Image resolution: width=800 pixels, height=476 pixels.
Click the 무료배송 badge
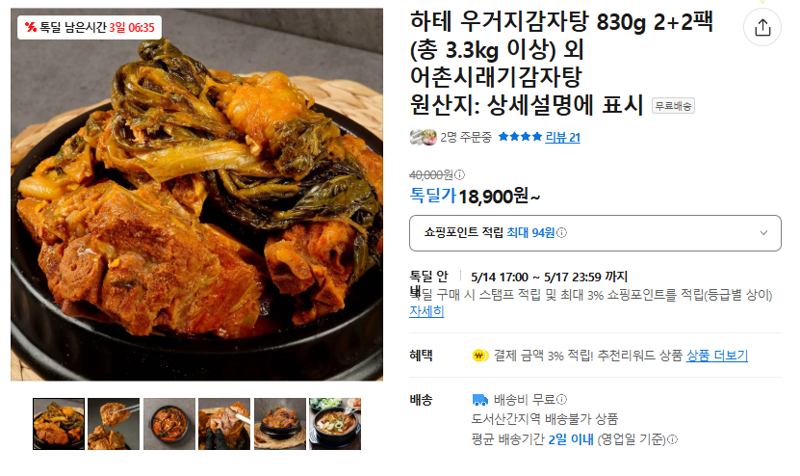[673, 106]
